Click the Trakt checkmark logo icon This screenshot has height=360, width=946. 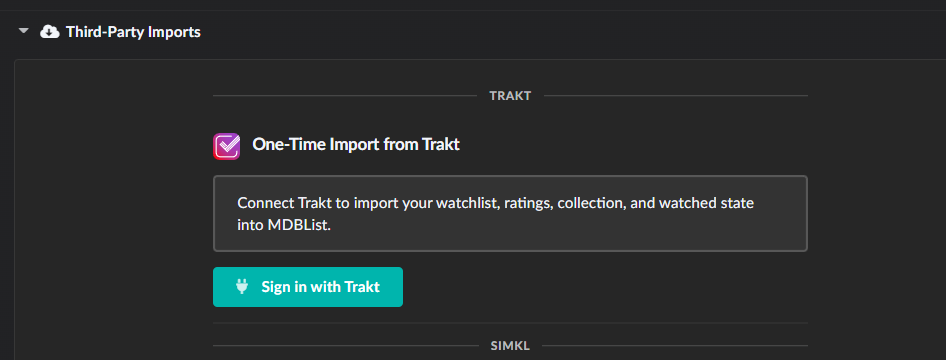click(x=226, y=146)
